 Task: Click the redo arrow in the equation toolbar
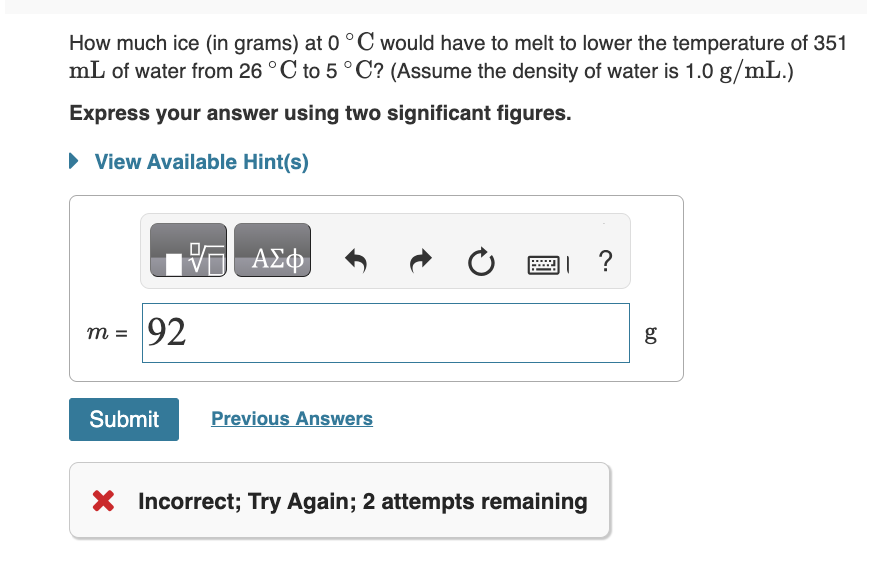pos(420,261)
